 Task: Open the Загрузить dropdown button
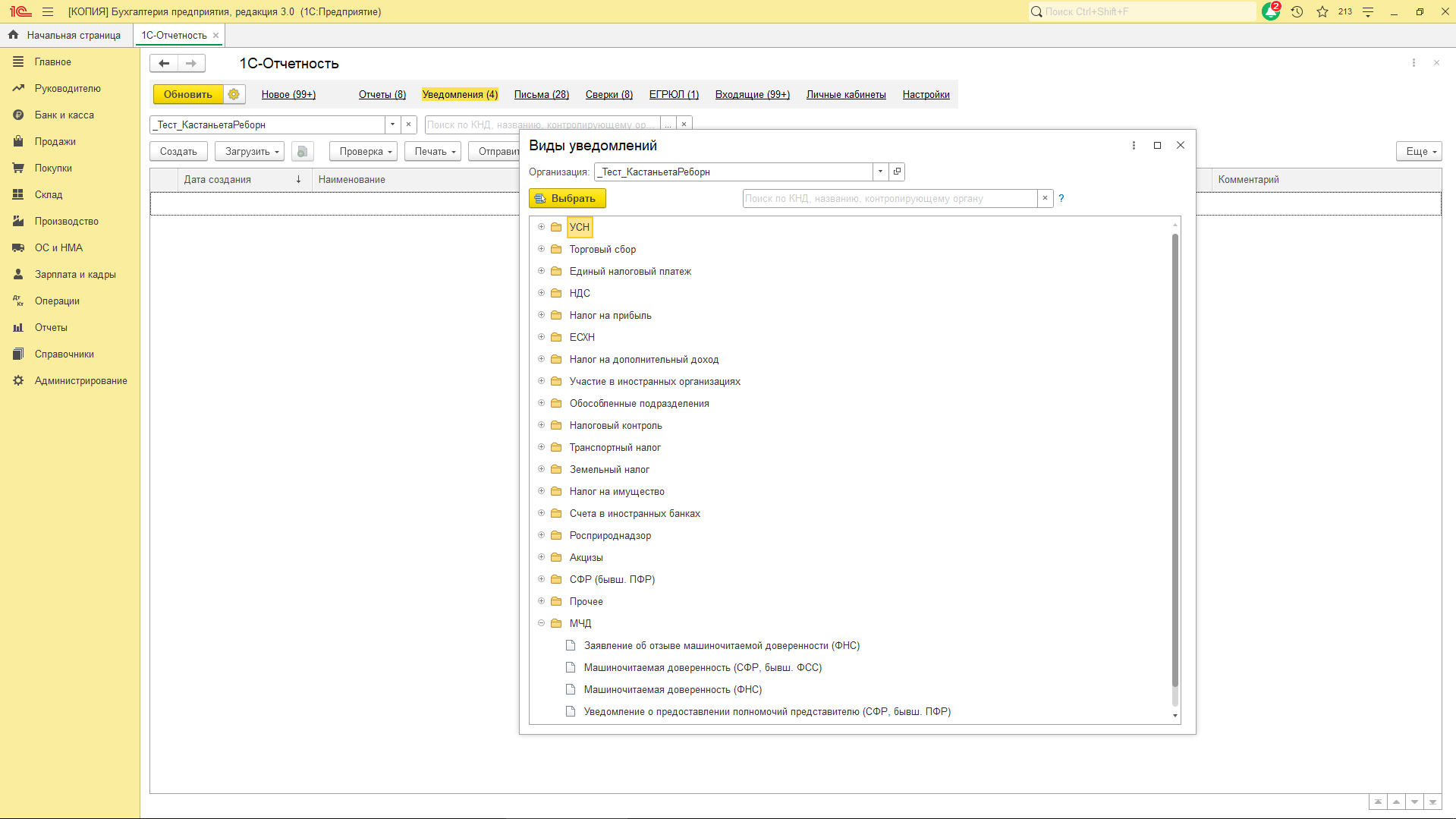pyautogui.click(x=250, y=152)
